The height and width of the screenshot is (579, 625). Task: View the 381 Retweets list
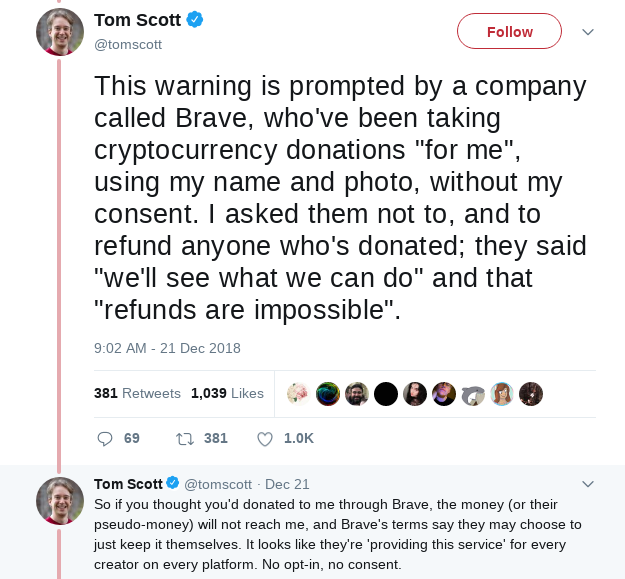click(x=137, y=394)
